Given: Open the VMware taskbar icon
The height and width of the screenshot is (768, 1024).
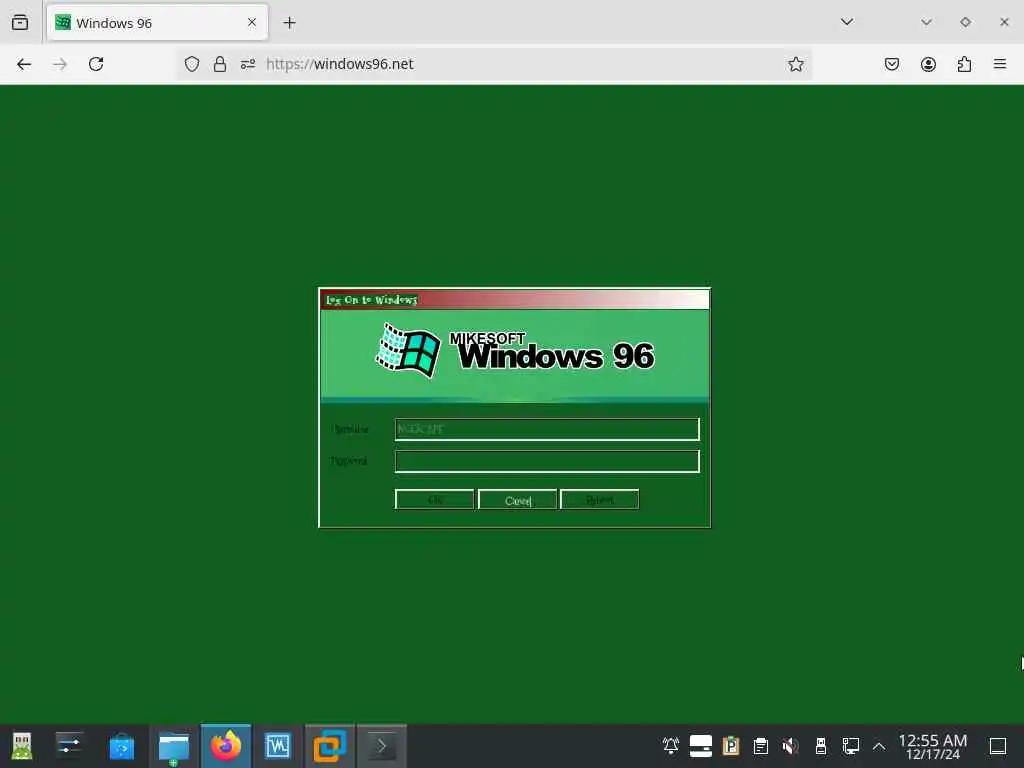Looking at the screenshot, I should (330, 746).
